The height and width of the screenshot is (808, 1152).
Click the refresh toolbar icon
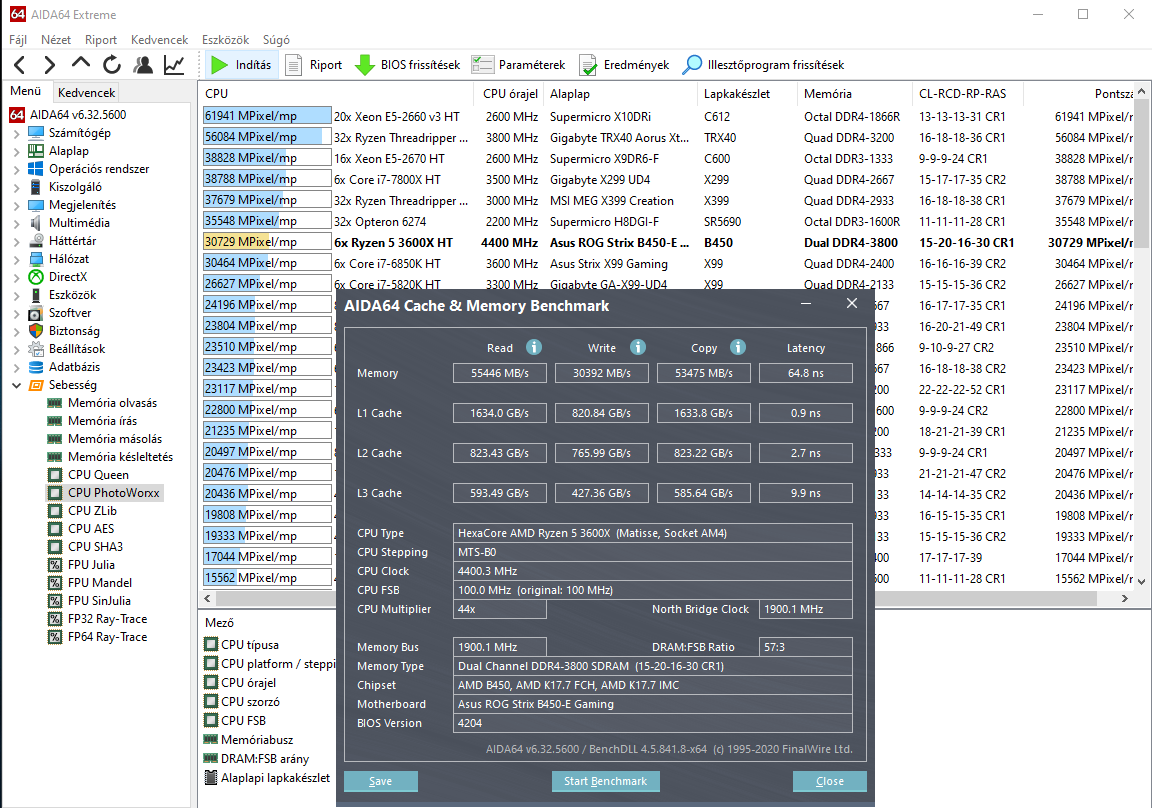coord(112,65)
